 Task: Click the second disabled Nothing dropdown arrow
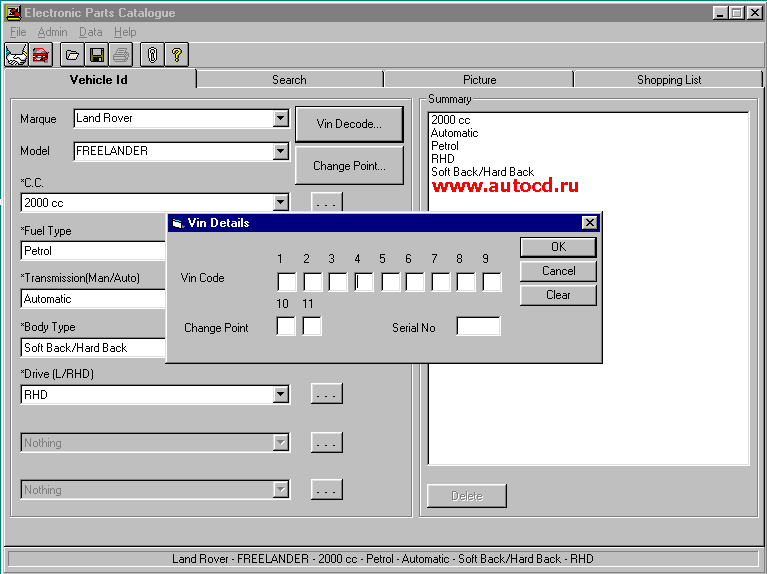click(x=280, y=490)
